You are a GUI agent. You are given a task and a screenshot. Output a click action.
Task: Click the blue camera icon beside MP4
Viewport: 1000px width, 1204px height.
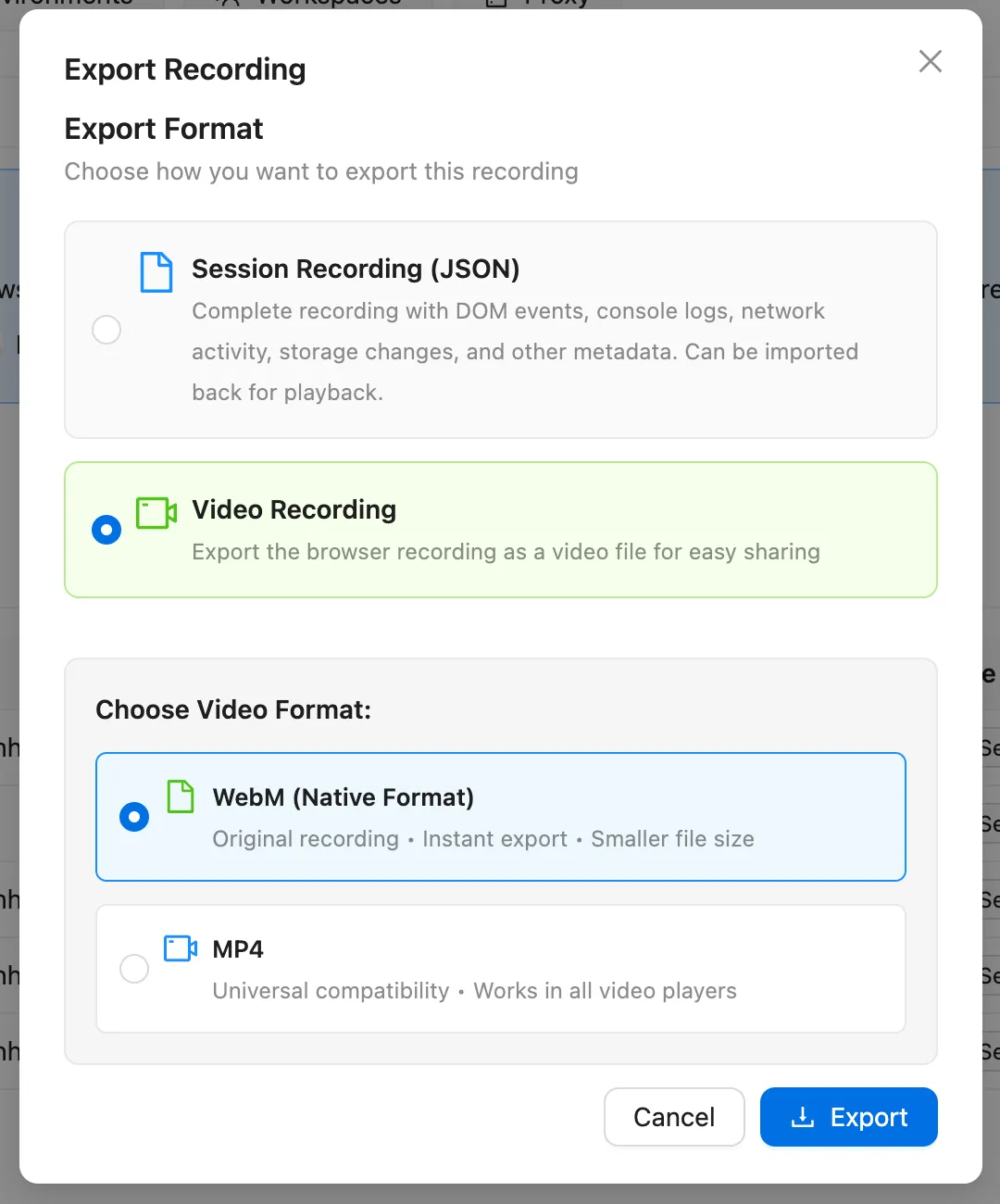pyautogui.click(x=179, y=948)
